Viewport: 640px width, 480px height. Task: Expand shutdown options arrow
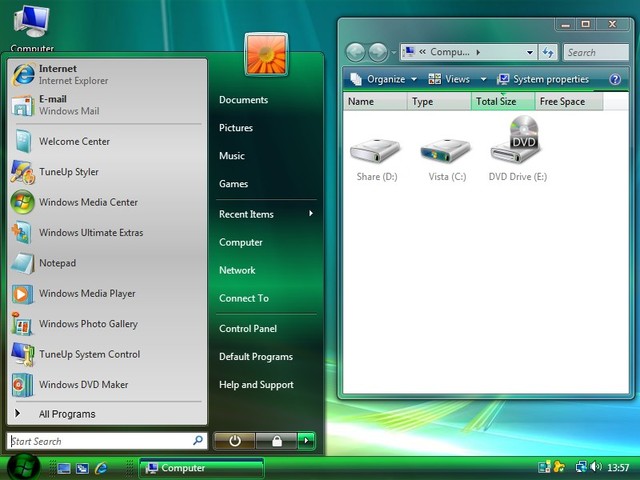coord(306,441)
